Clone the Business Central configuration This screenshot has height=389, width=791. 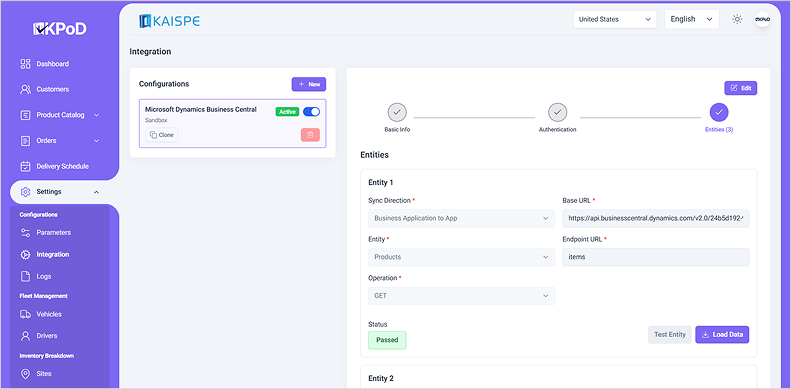[161, 135]
